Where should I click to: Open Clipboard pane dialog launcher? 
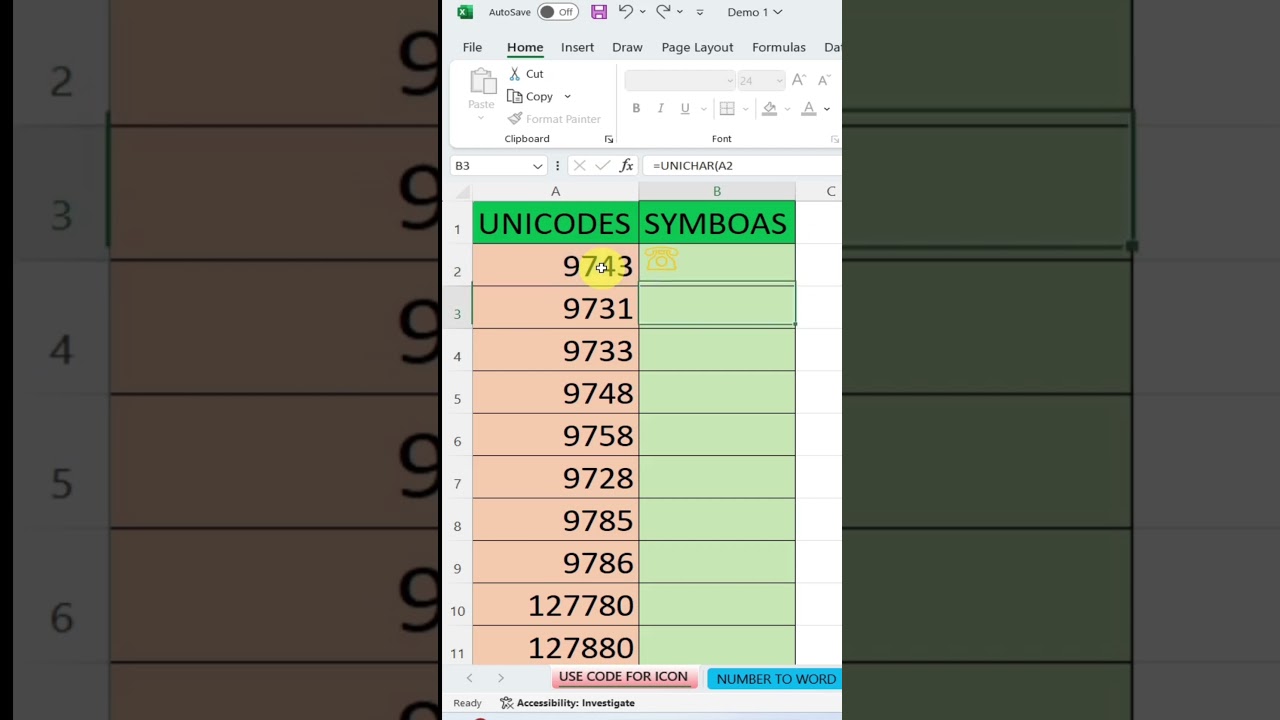[x=609, y=139]
